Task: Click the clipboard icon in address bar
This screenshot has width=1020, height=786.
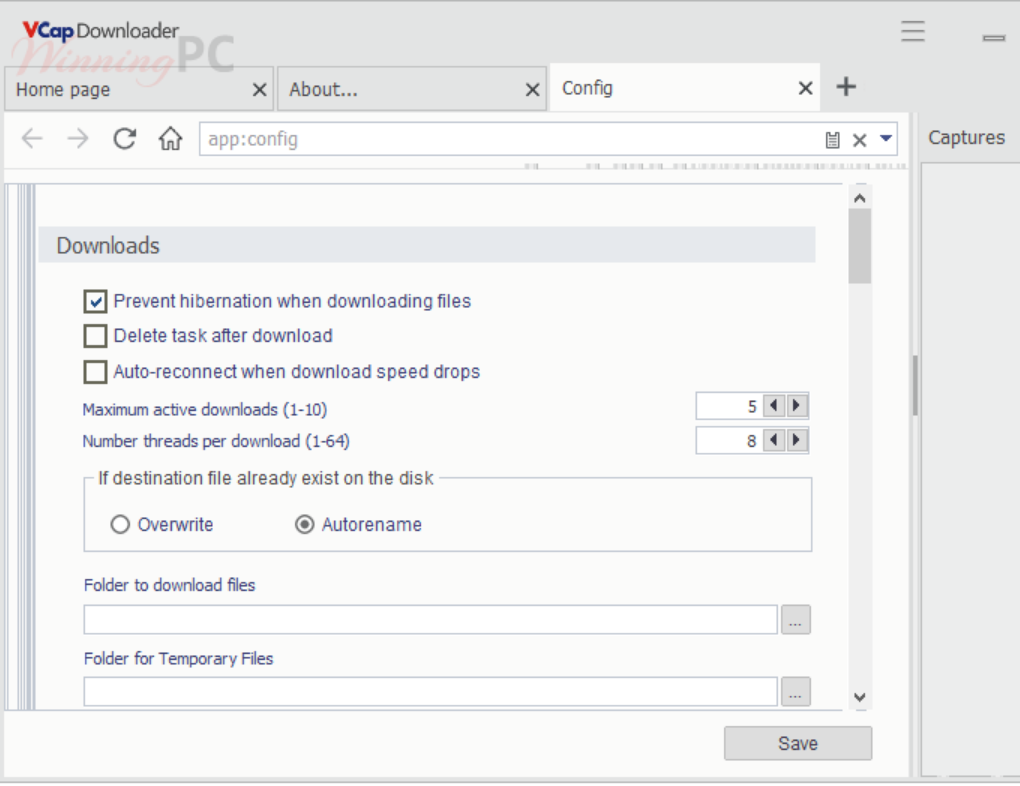Action: 832,140
